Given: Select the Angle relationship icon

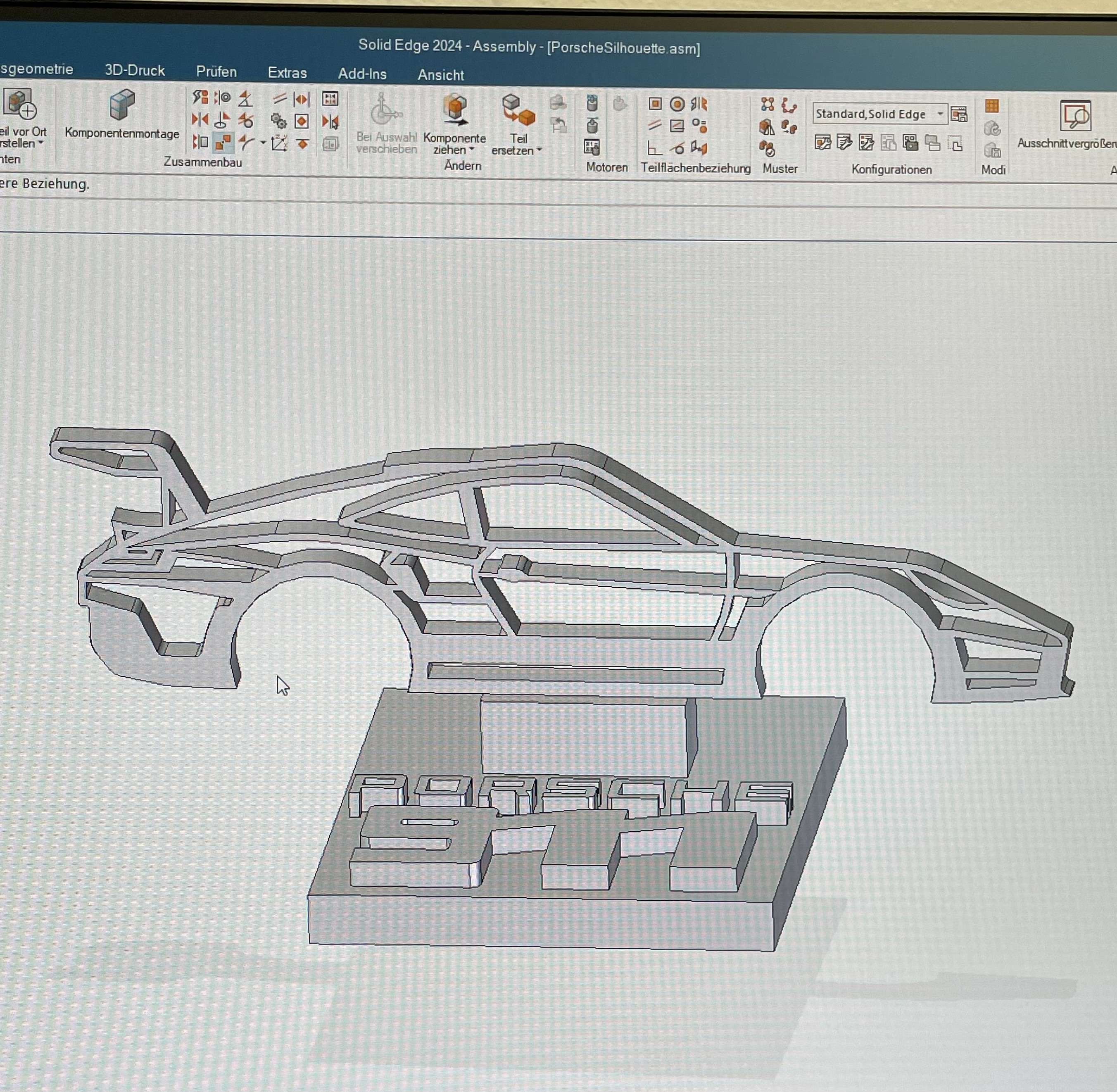Looking at the screenshot, I should 245,99.
